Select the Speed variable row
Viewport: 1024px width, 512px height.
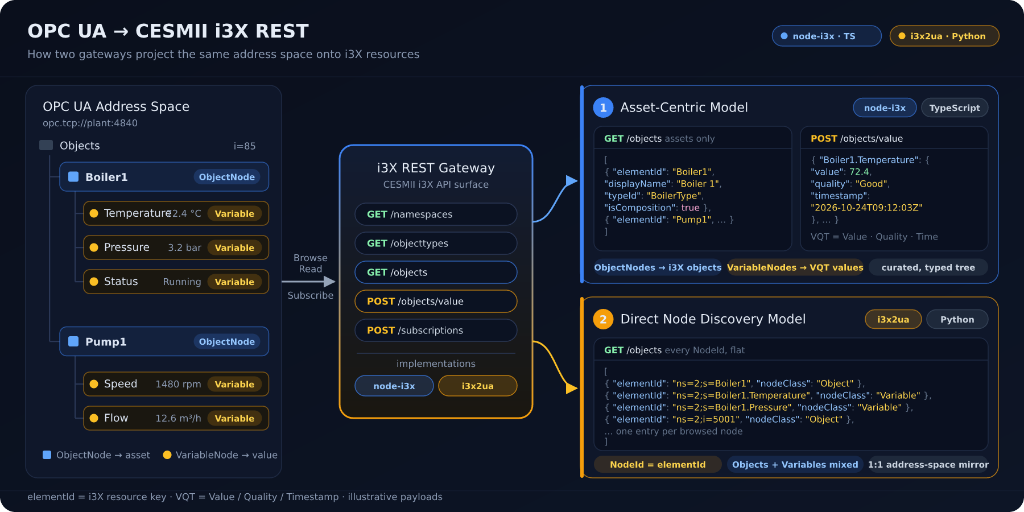(176, 384)
